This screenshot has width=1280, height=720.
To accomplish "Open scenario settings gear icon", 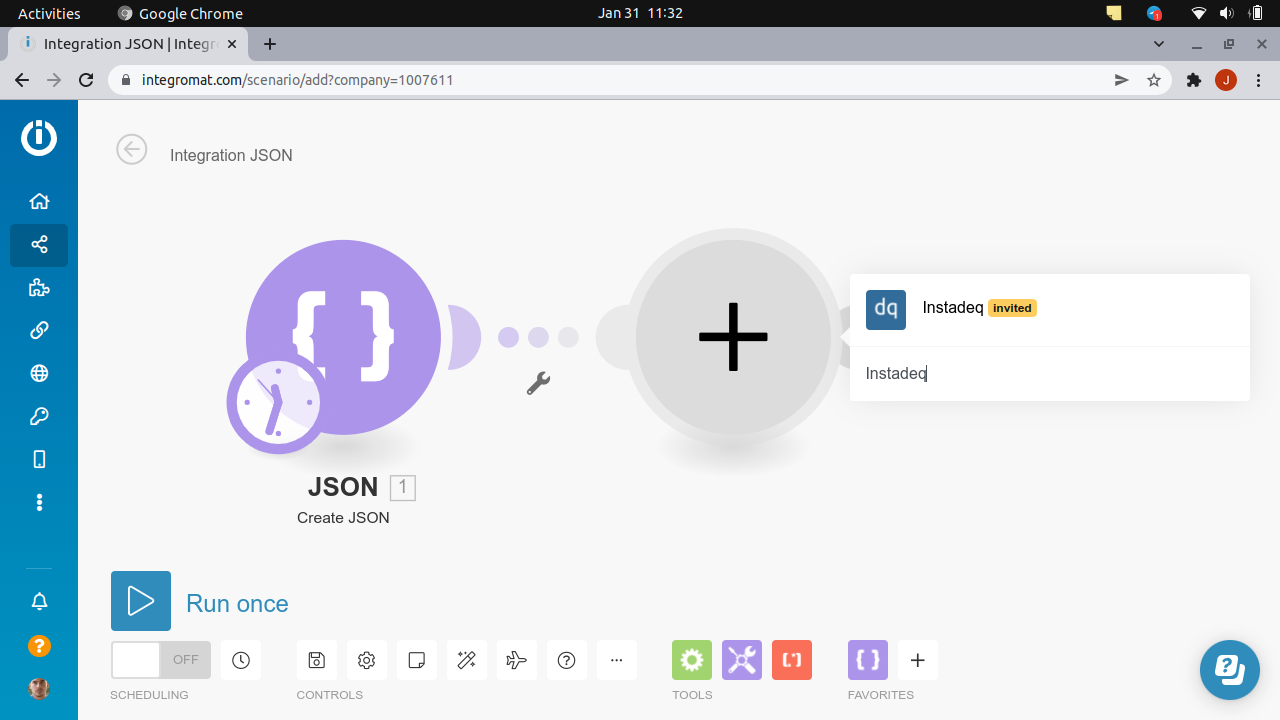I will tap(367, 660).
